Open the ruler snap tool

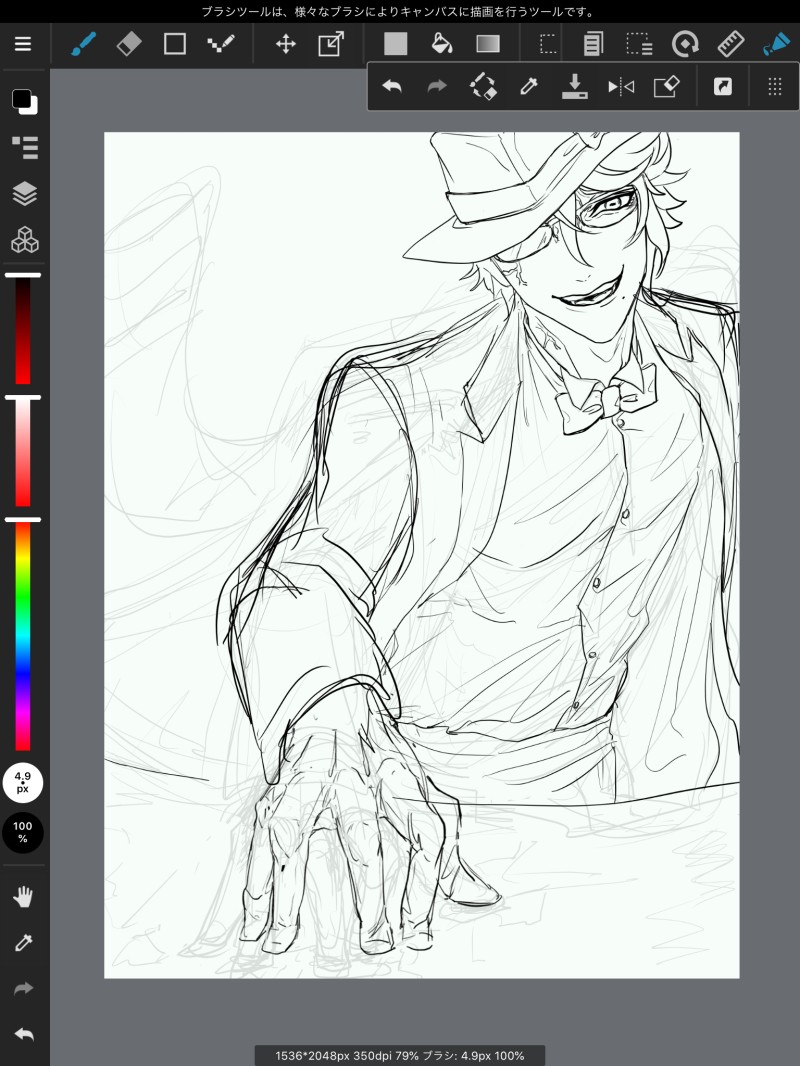tap(731, 44)
